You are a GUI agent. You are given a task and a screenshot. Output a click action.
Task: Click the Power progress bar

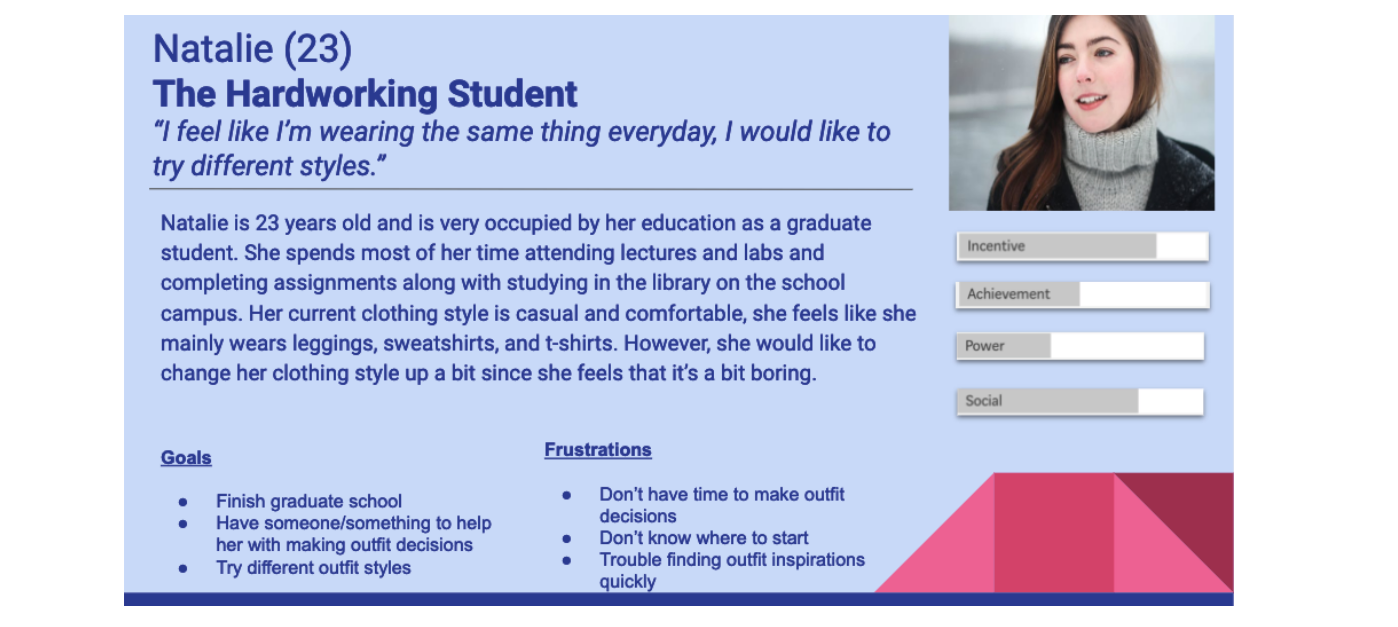(1080, 346)
